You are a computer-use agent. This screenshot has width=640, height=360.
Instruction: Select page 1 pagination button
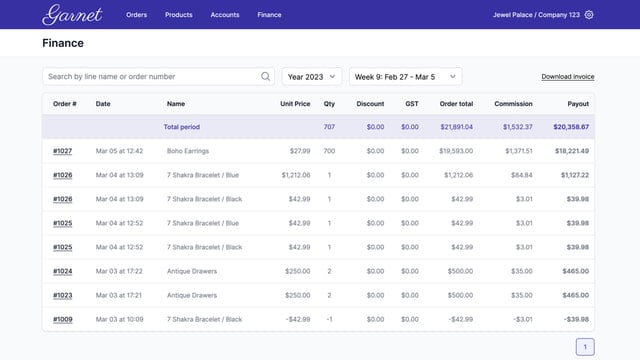coord(585,347)
